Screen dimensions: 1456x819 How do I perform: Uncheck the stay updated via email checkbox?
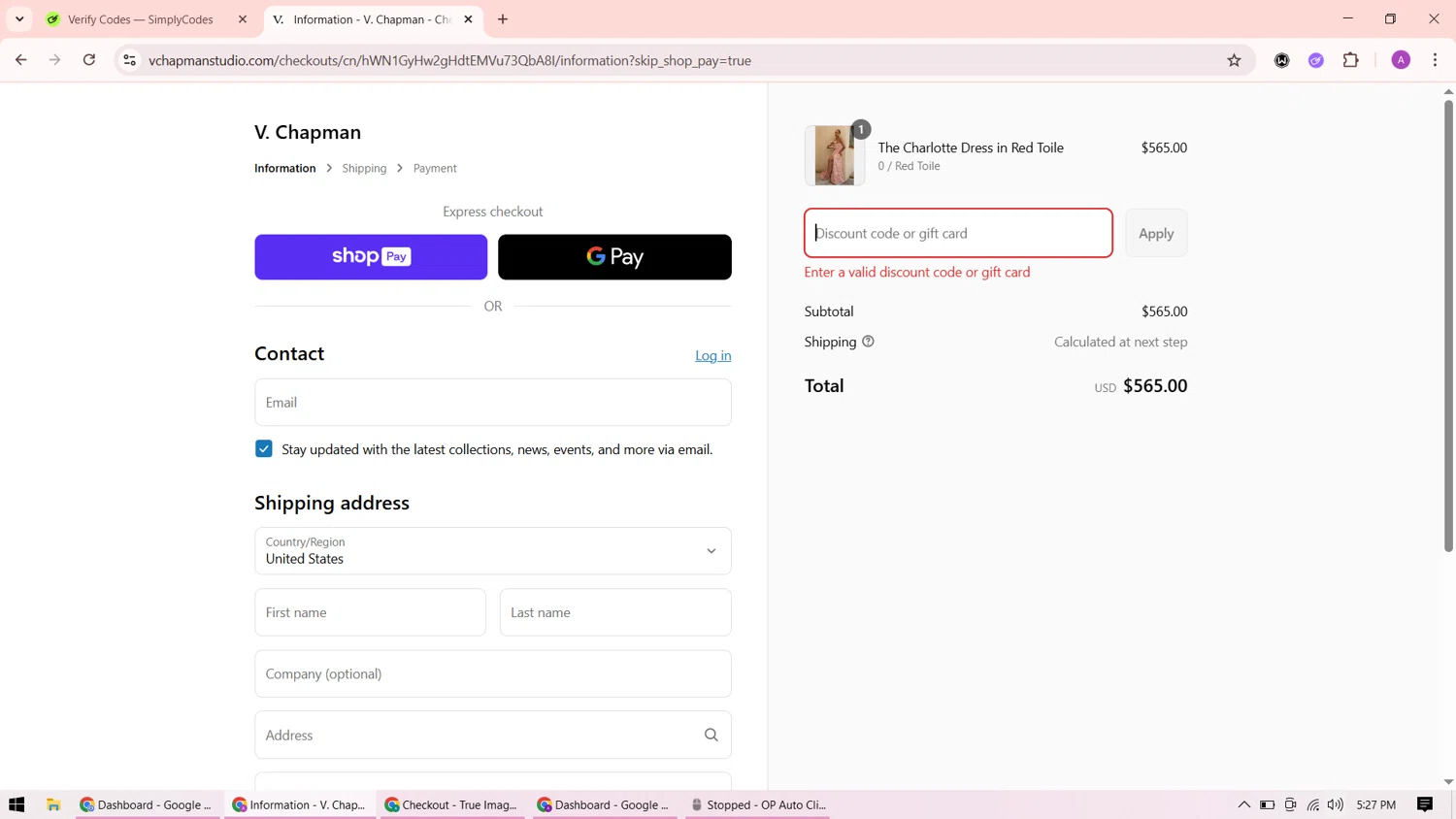pos(264,449)
